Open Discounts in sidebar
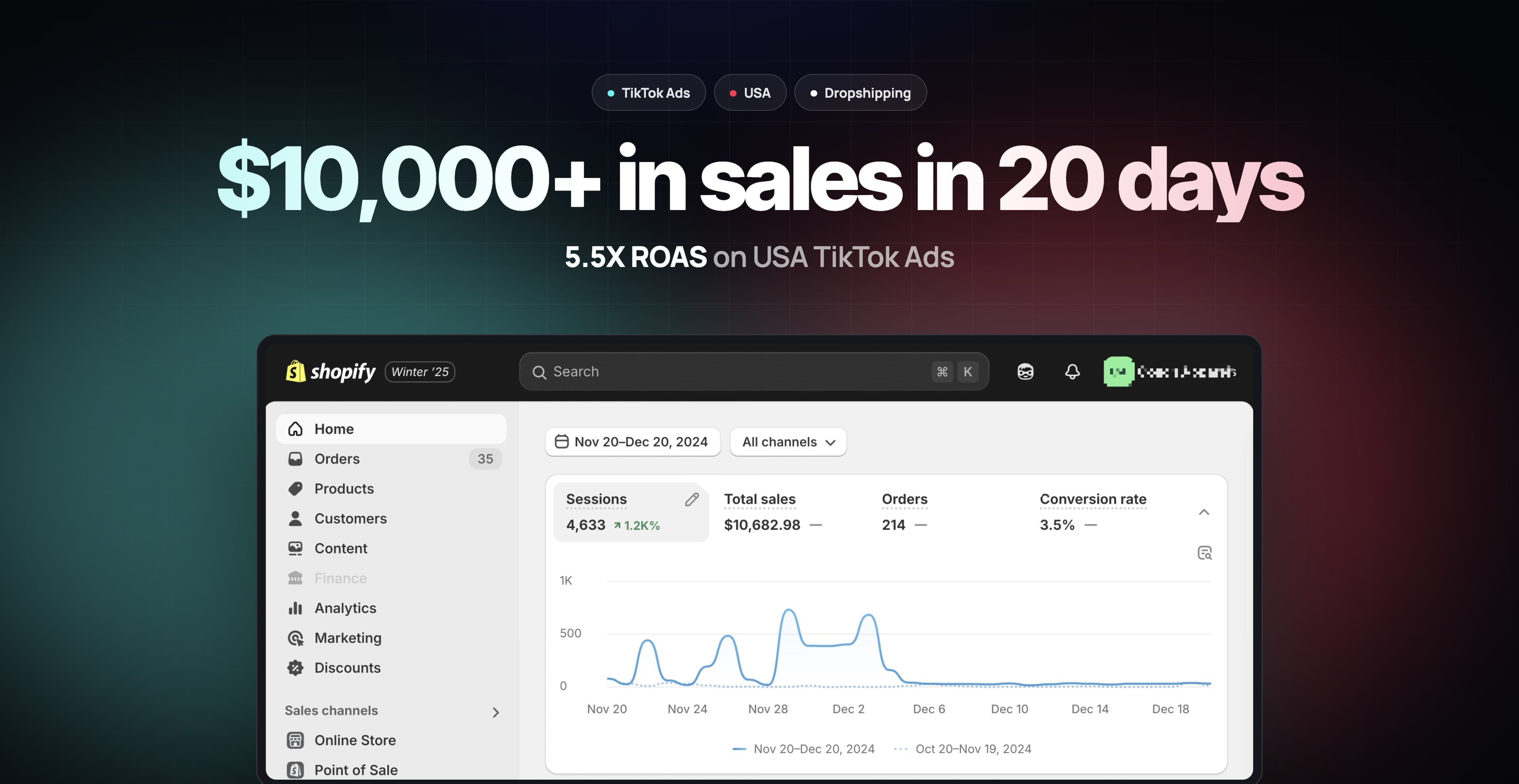The width and height of the screenshot is (1519, 784). pos(391,668)
